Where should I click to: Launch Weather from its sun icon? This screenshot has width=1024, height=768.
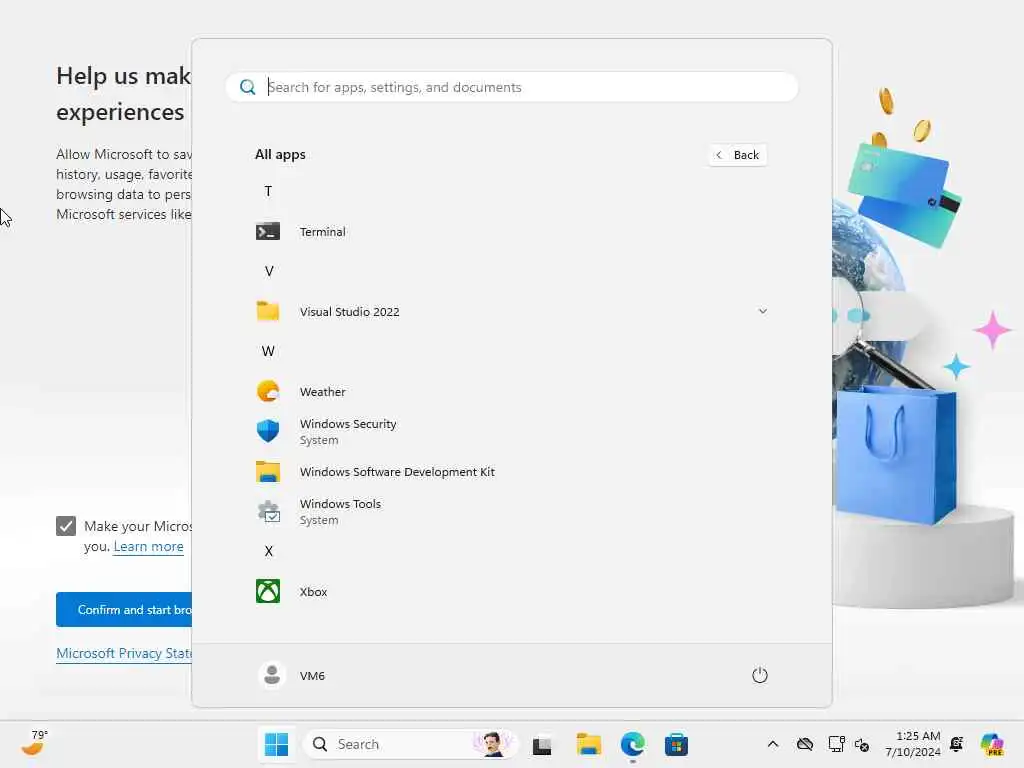point(268,391)
